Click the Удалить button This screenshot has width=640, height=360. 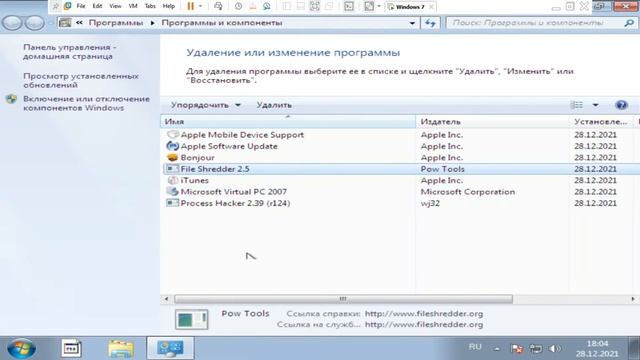[274, 105]
